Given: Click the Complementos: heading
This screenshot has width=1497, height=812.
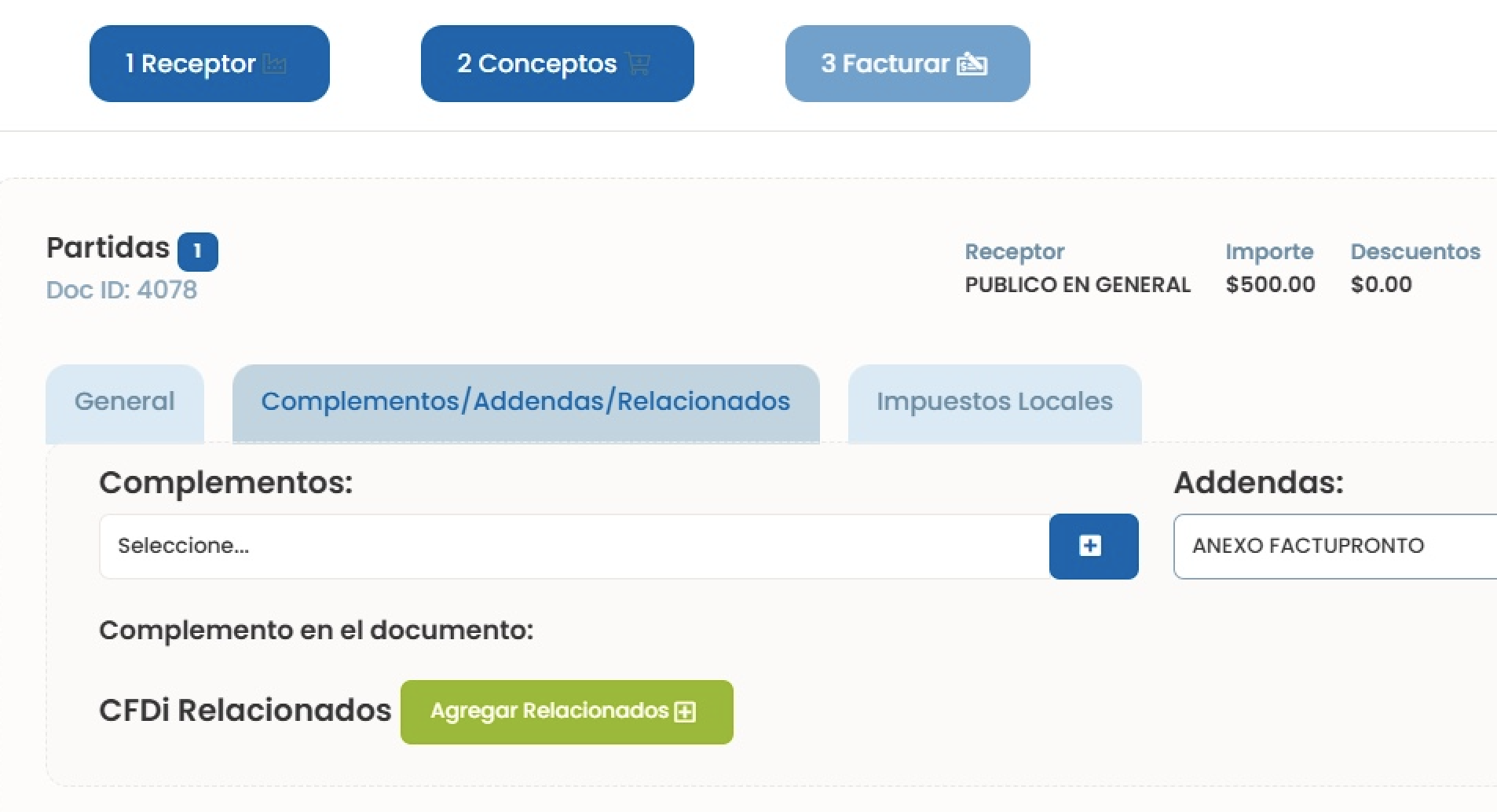Looking at the screenshot, I should click(226, 483).
